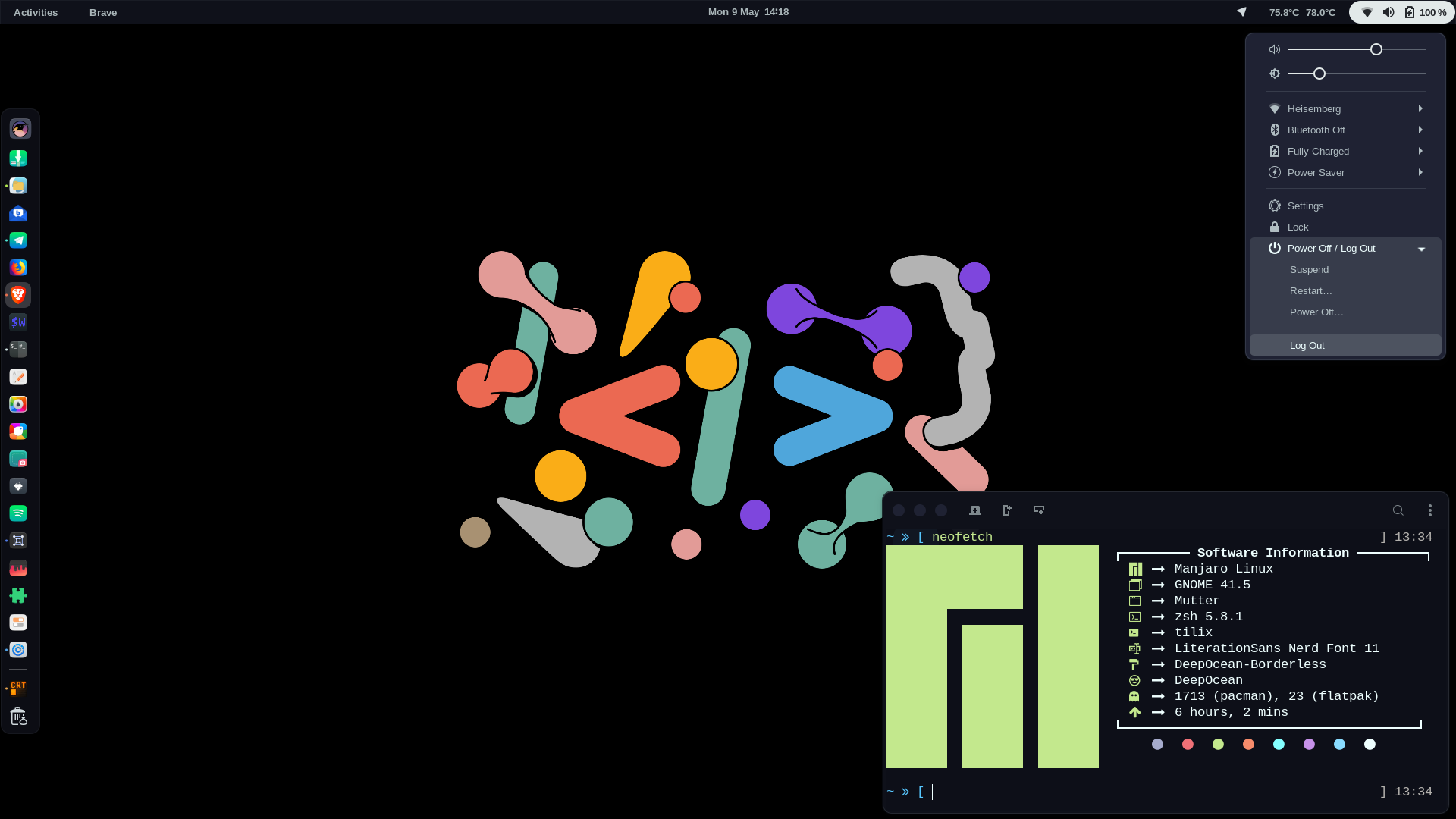This screenshot has height=819, width=1456.
Task: Open Settings from the system menu
Action: (1345, 206)
